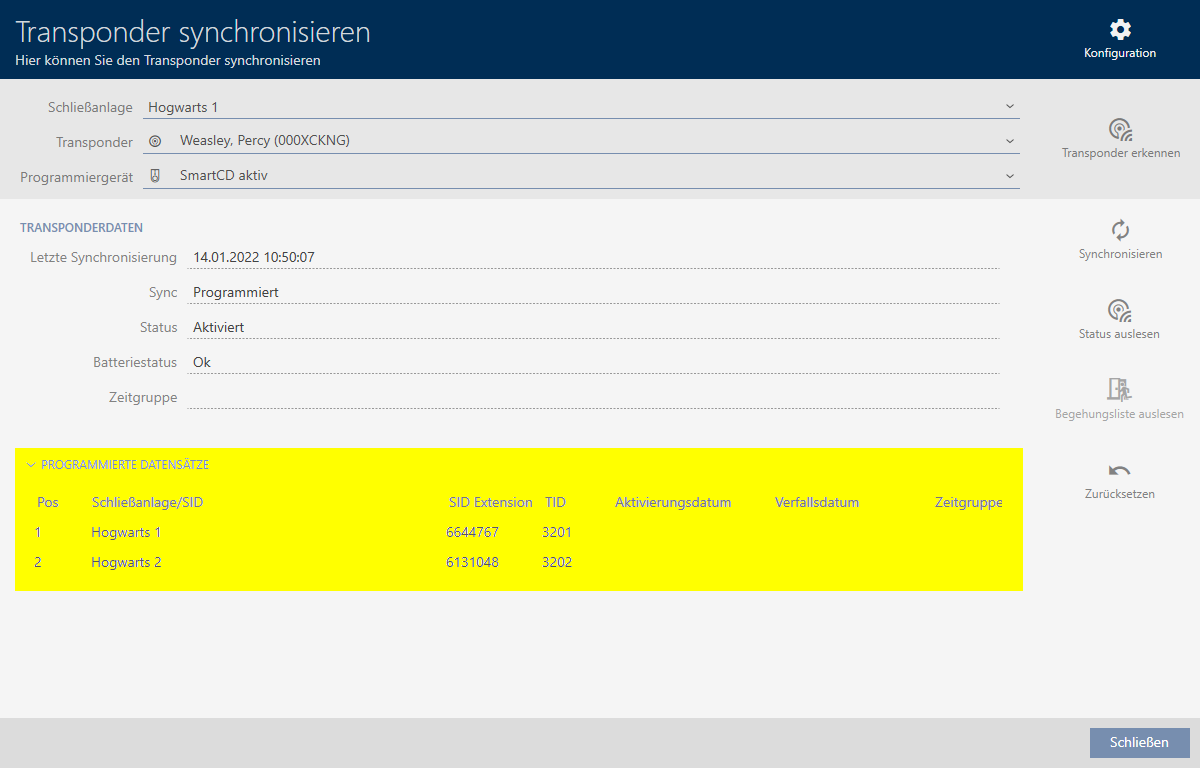Select the Hogwarts 1 data row
This screenshot has height=768, width=1200.
click(x=126, y=532)
